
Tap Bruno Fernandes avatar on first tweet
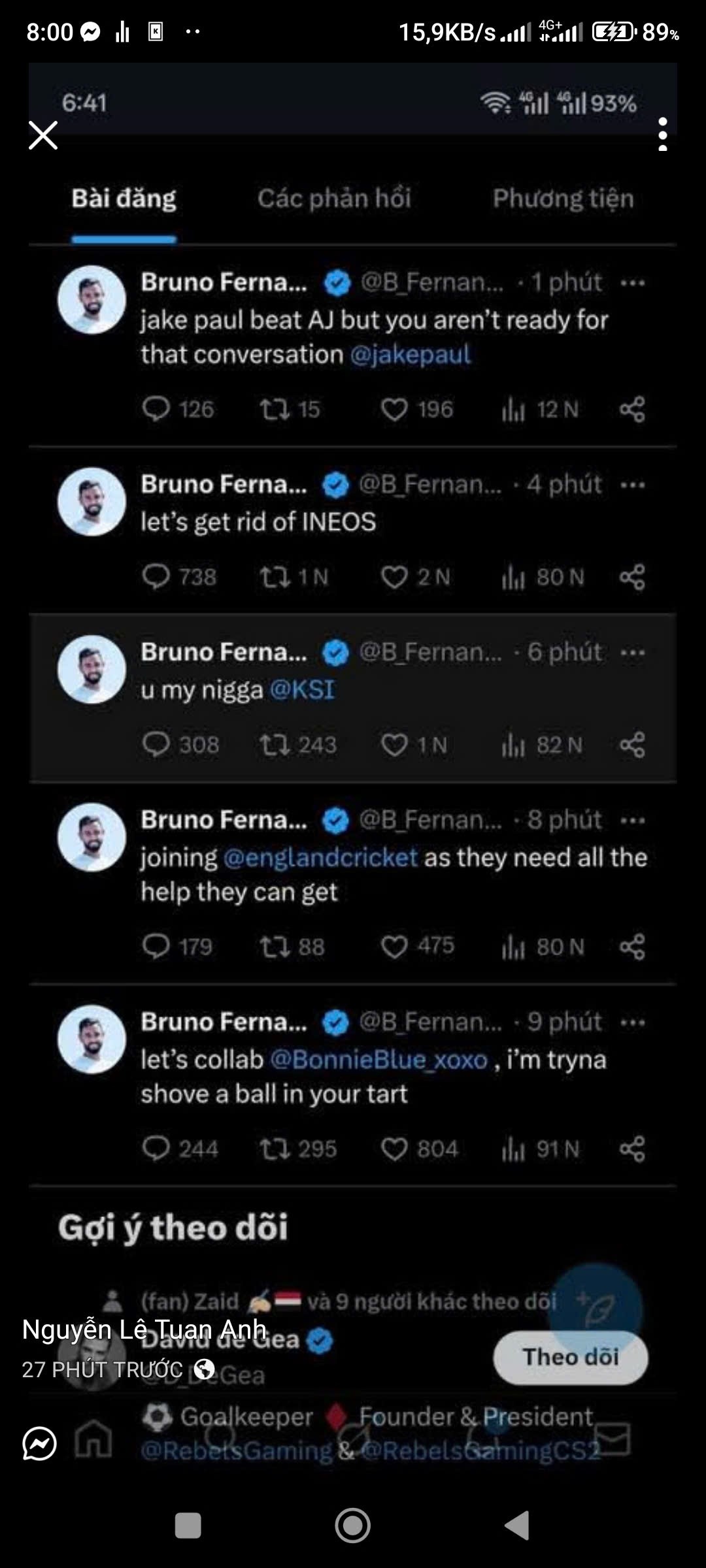coord(92,300)
